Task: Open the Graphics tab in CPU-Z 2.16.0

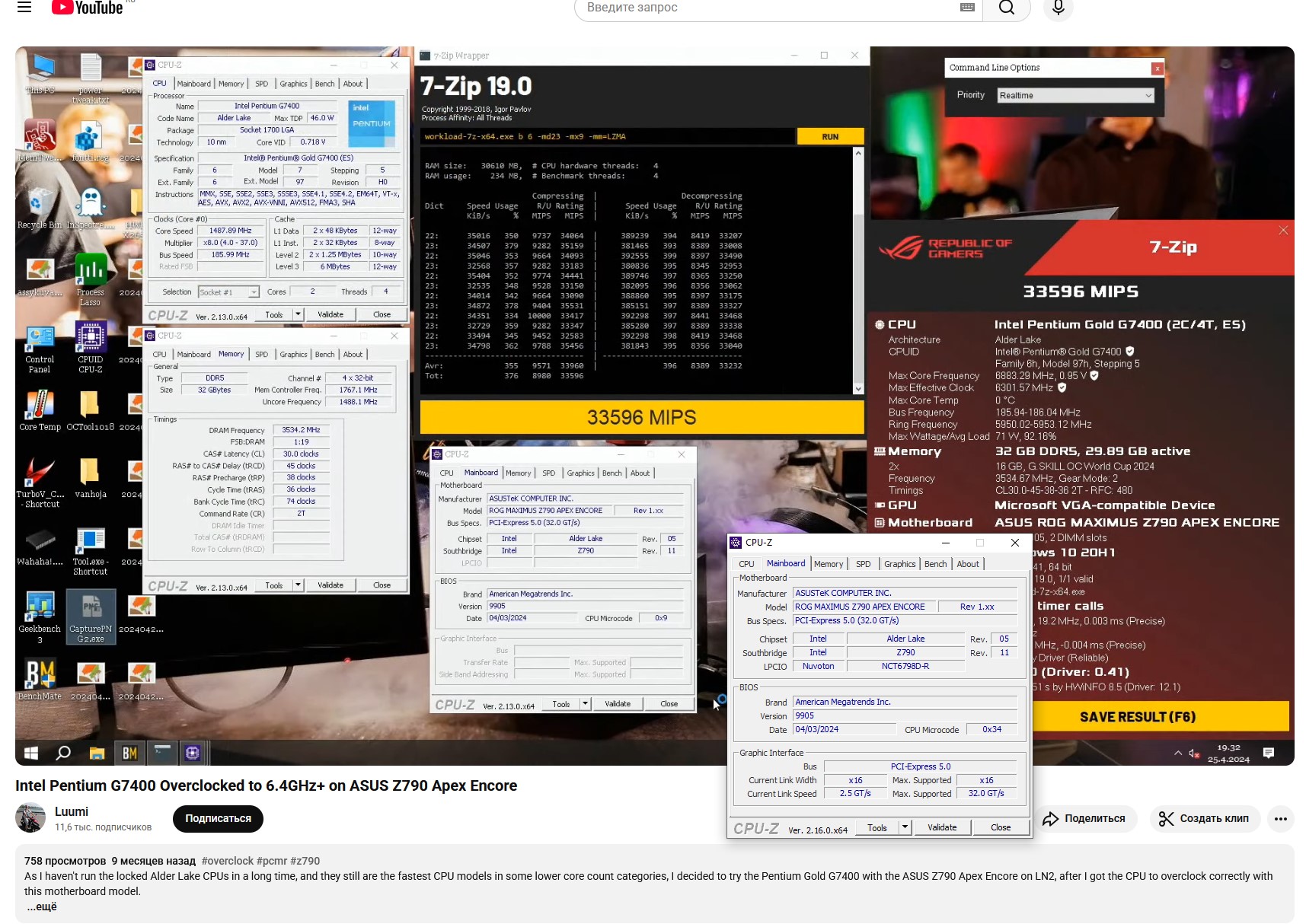Action: (899, 564)
